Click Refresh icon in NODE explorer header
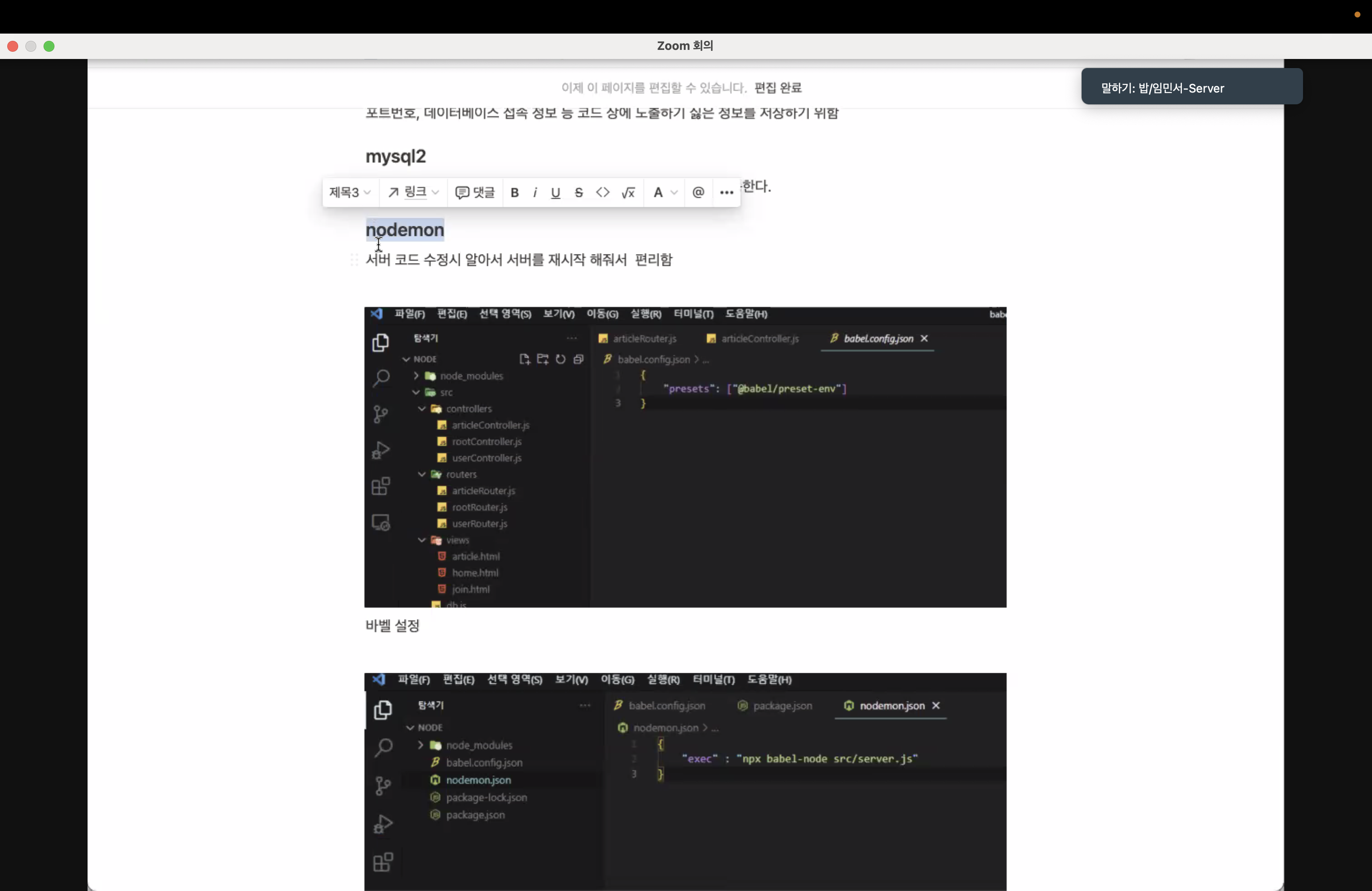The width and height of the screenshot is (1372, 891). 560,359
